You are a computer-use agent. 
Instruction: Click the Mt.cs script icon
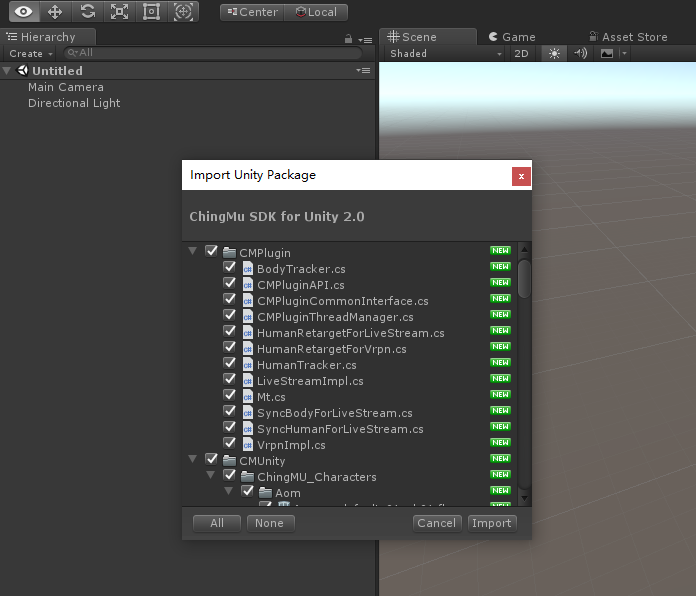pos(248,396)
